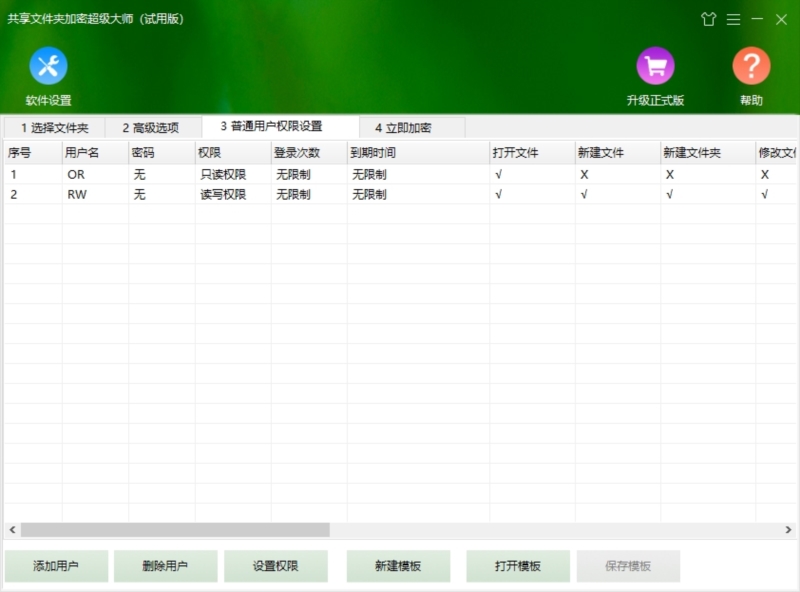Open 软件设置 wrench icon

48,66
